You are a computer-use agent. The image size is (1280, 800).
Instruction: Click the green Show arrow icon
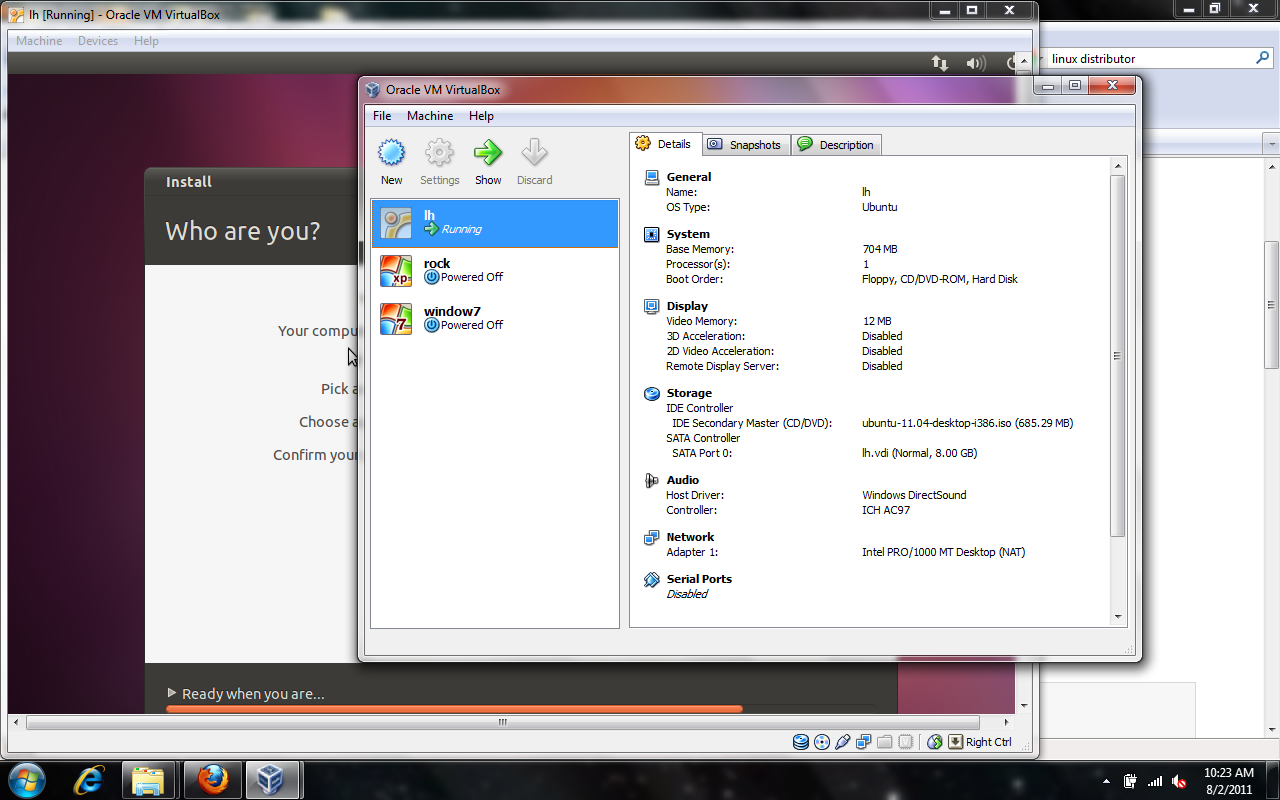coord(488,153)
